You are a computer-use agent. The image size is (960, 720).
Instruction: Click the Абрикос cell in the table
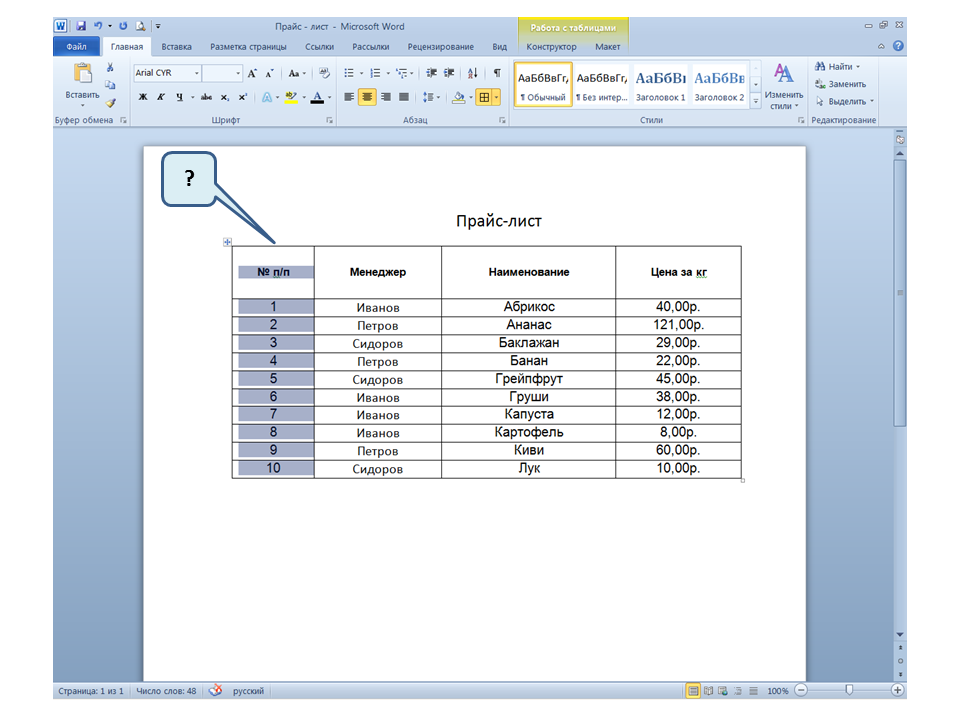[x=528, y=307]
